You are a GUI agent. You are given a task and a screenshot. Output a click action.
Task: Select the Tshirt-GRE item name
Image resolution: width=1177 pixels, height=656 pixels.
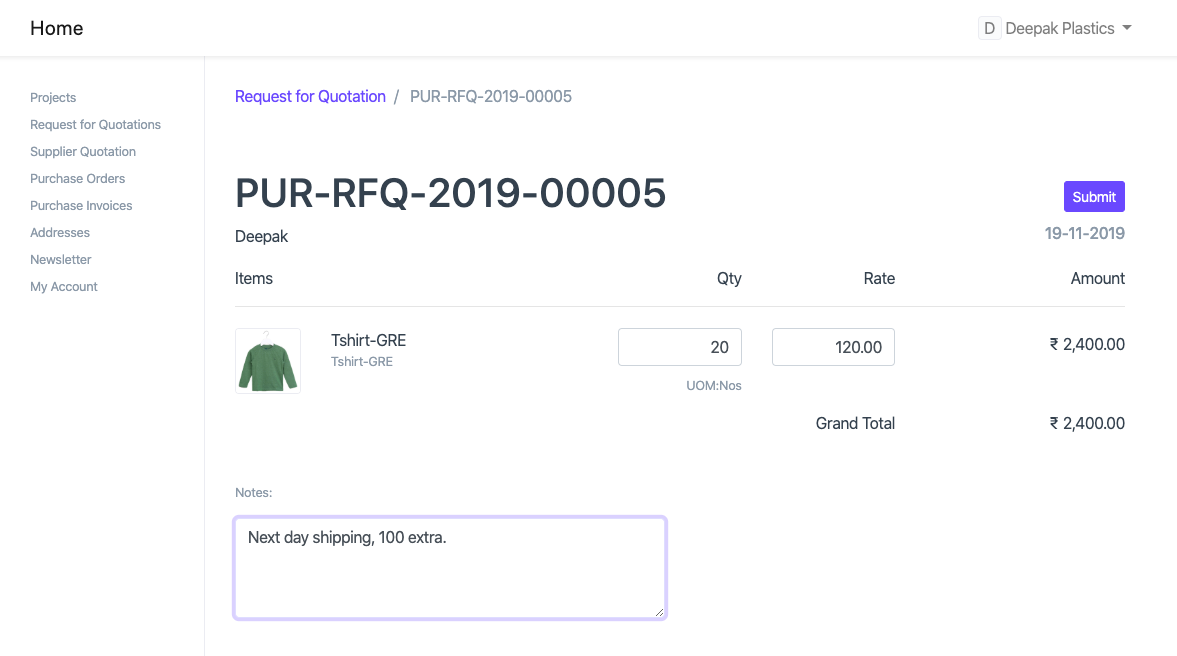pos(368,340)
